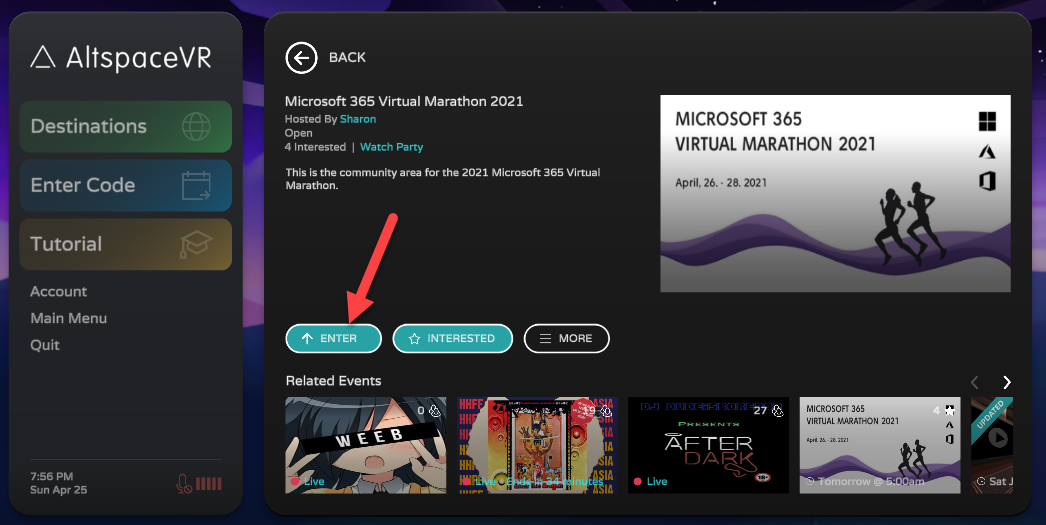Open the MORE hamburger menu
This screenshot has width=1046, height=525.
point(566,338)
